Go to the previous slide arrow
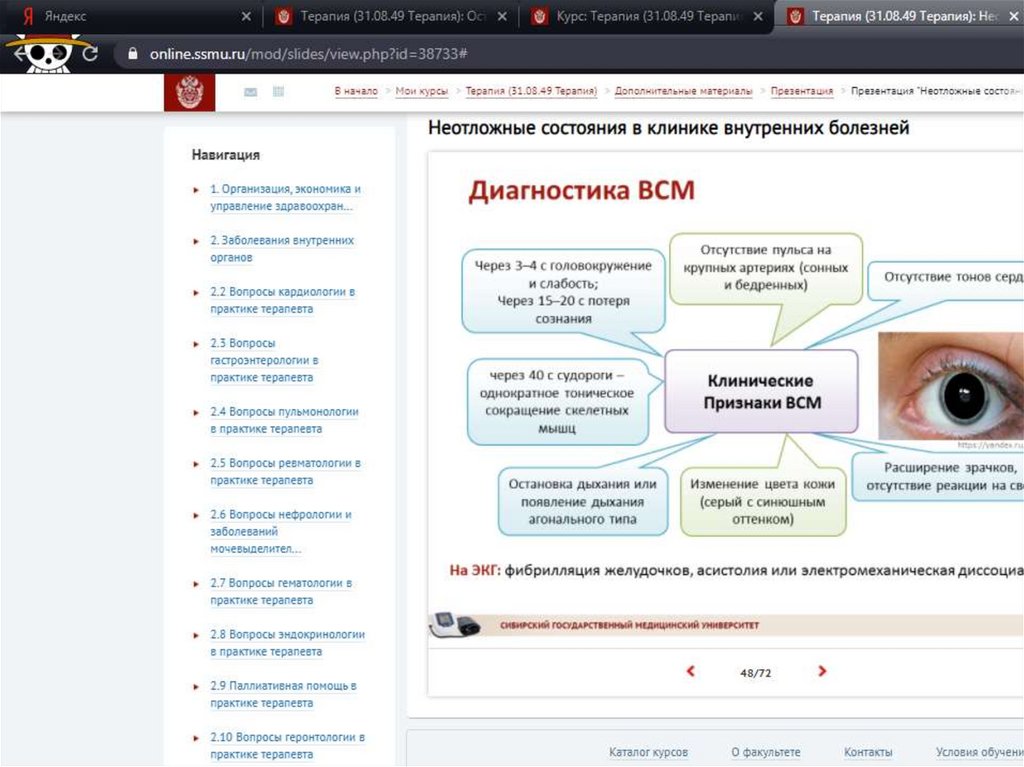This screenshot has height=767, width=1024. pos(690,671)
